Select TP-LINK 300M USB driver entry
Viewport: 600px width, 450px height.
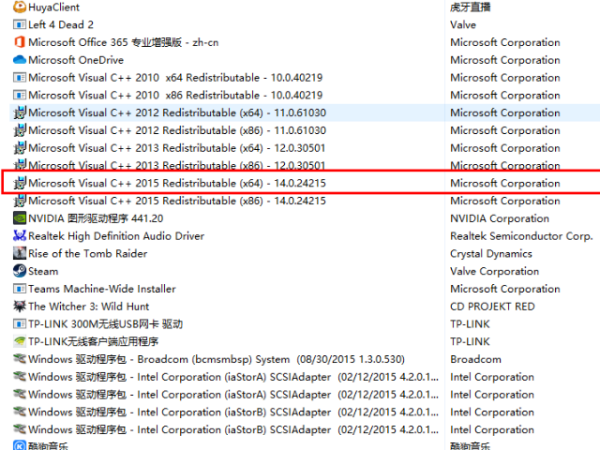click(106, 324)
